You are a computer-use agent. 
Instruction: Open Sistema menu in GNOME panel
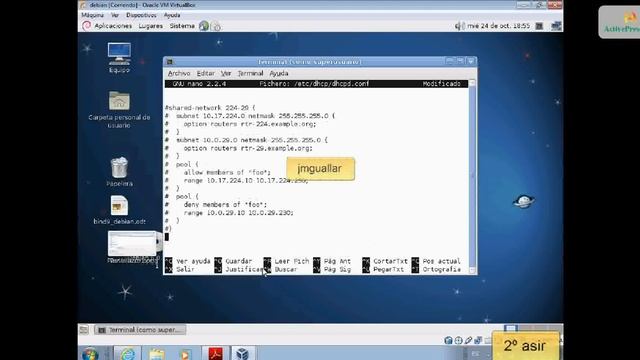[182, 26]
